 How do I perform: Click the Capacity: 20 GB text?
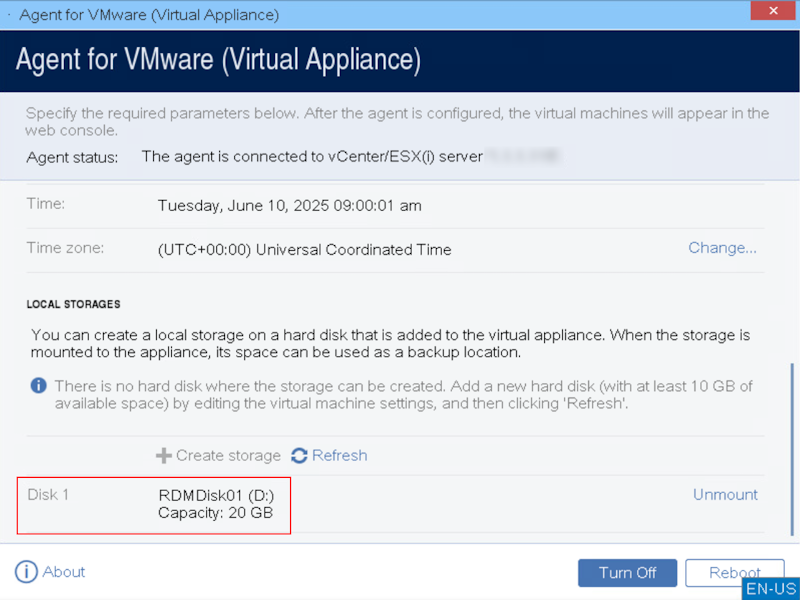click(x=215, y=513)
